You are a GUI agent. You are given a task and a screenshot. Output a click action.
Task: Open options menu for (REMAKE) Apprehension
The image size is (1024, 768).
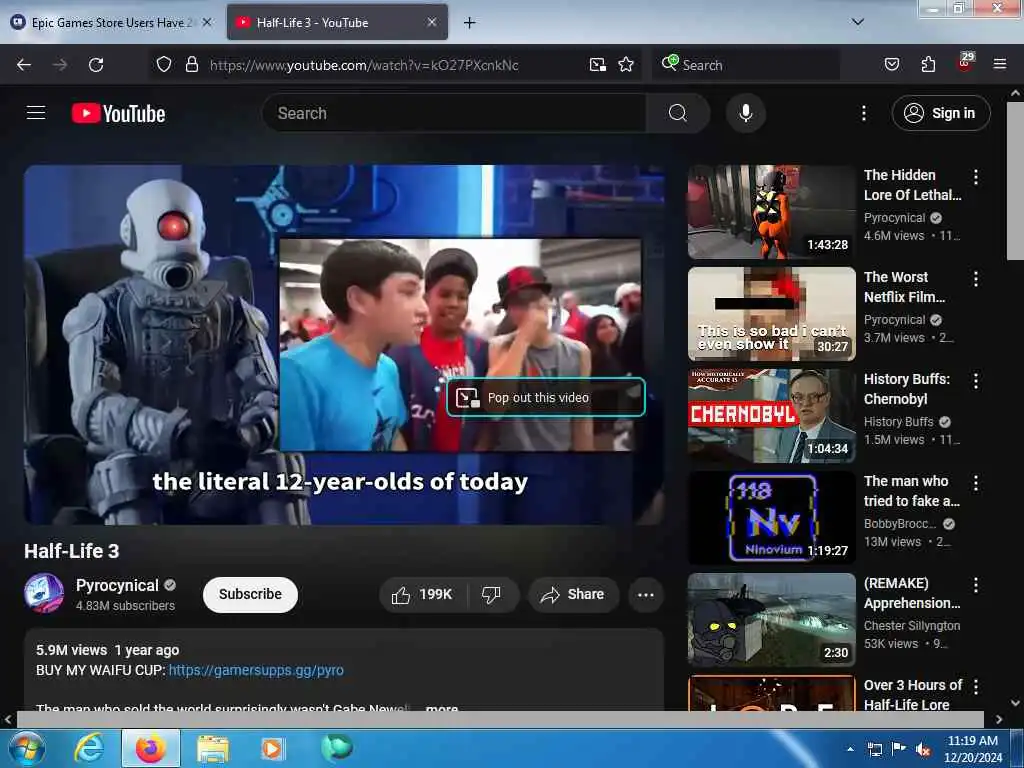pos(976,584)
